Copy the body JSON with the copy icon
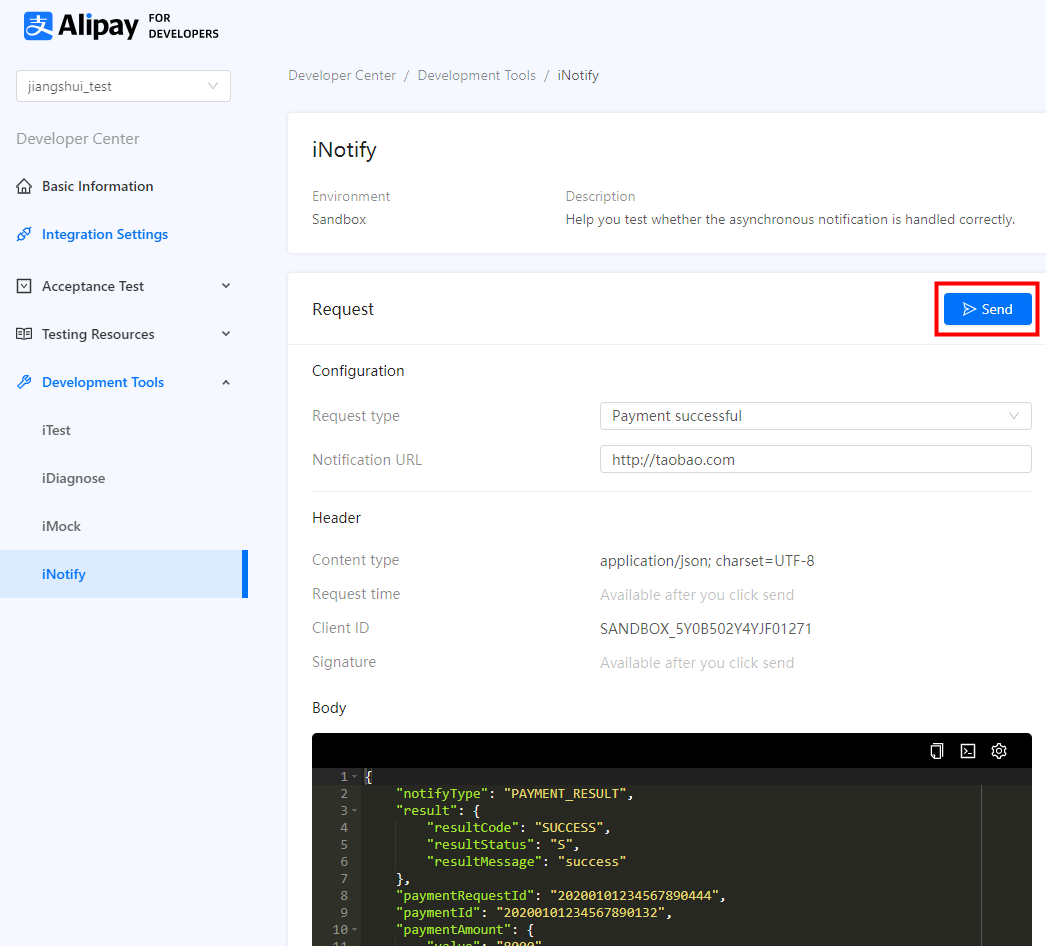Viewport: 1046px width, 946px height. [x=937, y=751]
